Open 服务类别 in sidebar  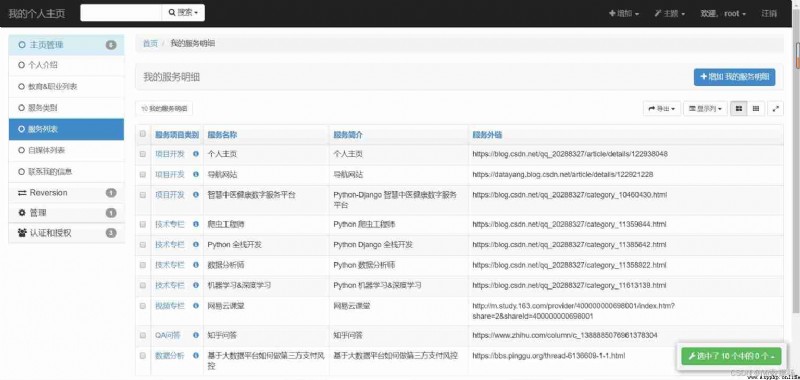[66, 108]
